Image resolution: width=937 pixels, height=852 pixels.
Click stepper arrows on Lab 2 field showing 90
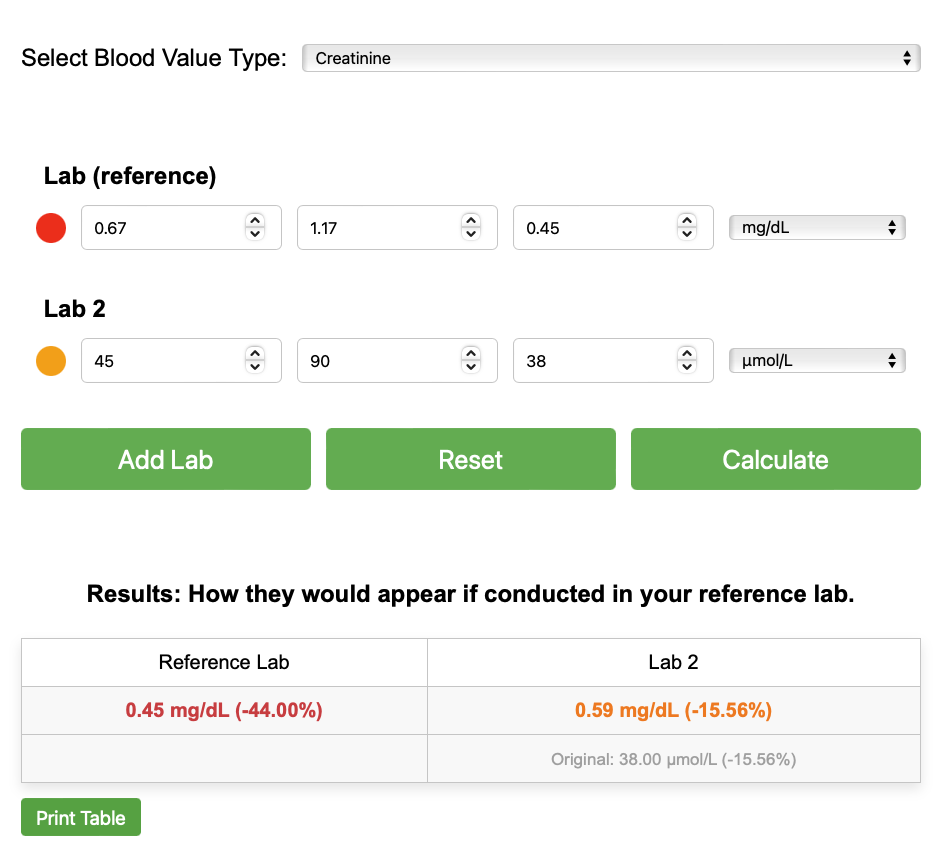click(471, 360)
